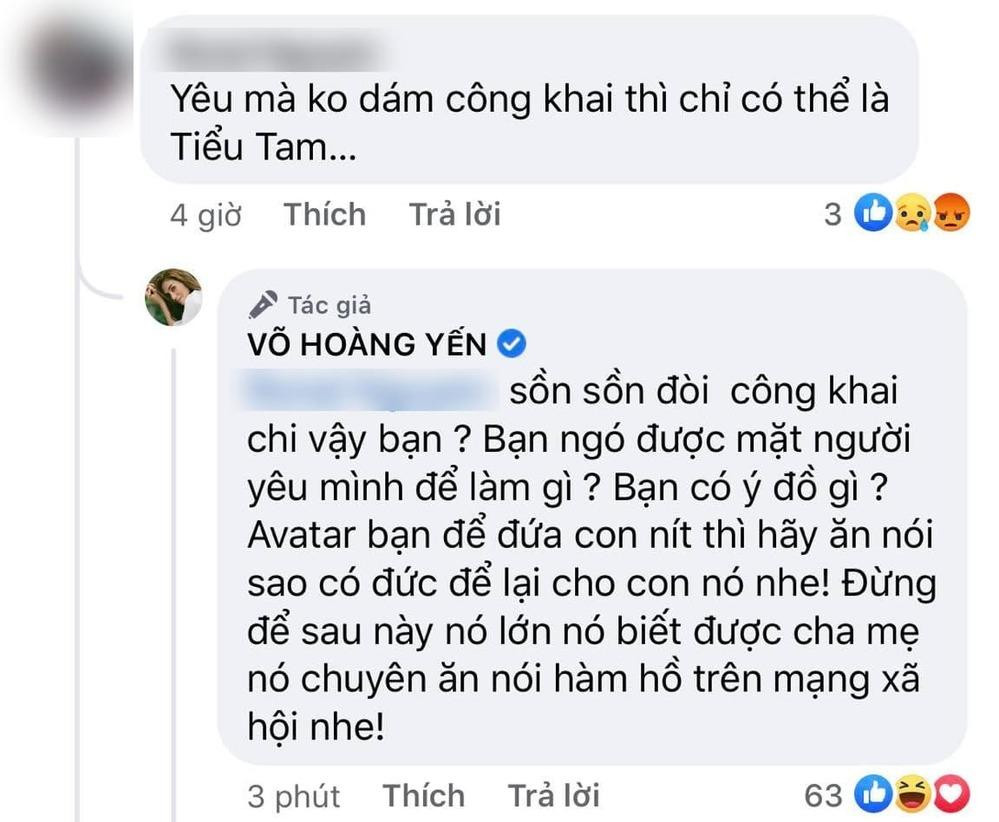Viewport: 999px width, 822px height.
Task: View the 63 reactions count on the reply
Action: 824,796
